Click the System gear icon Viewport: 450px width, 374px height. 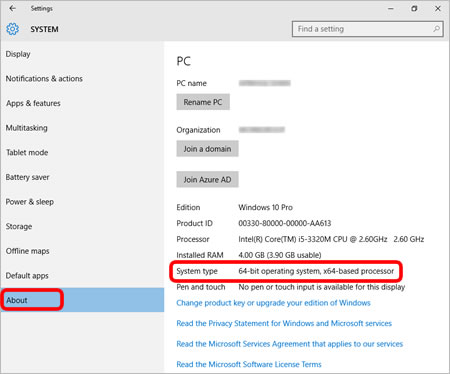[12, 29]
